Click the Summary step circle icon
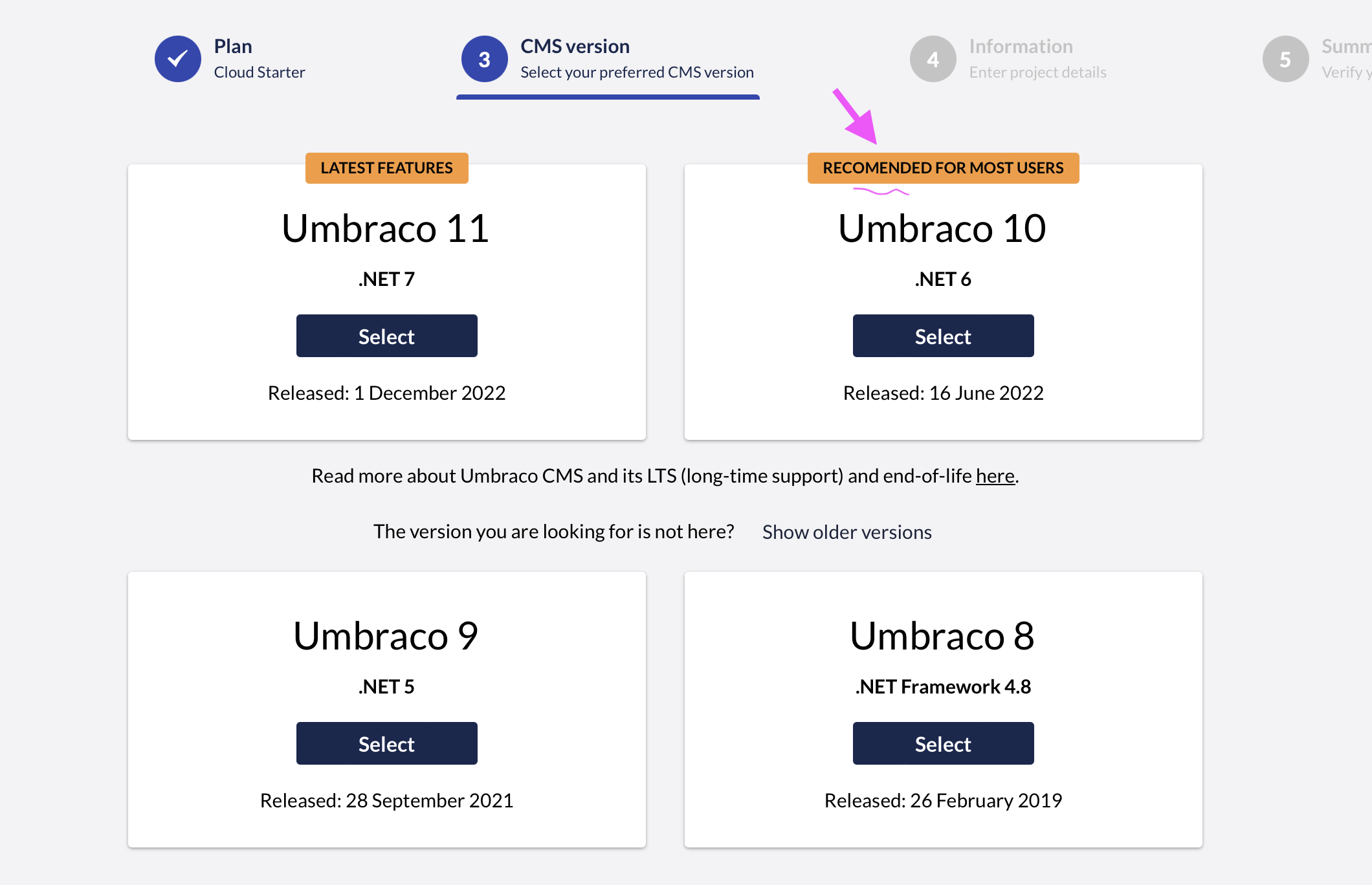The height and width of the screenshot is (885, 1372). [x=1285, y=58]
